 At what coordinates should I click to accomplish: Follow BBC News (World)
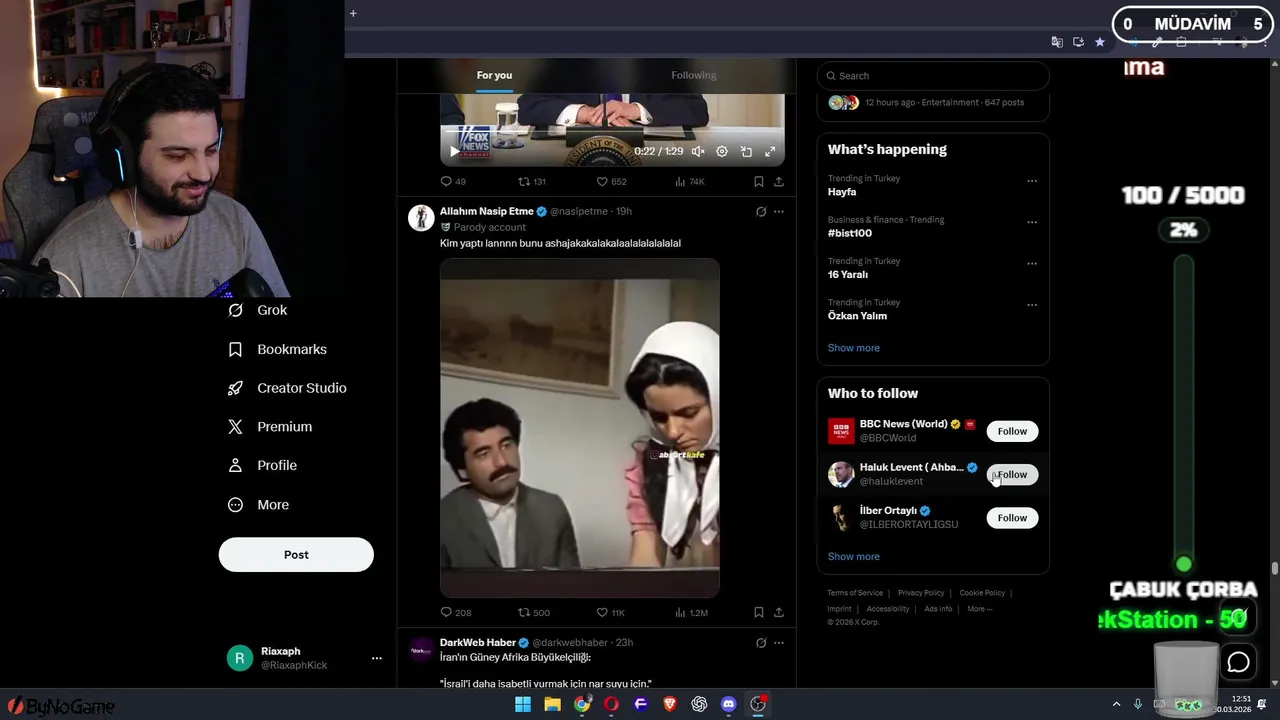[x=1012, y=431]
